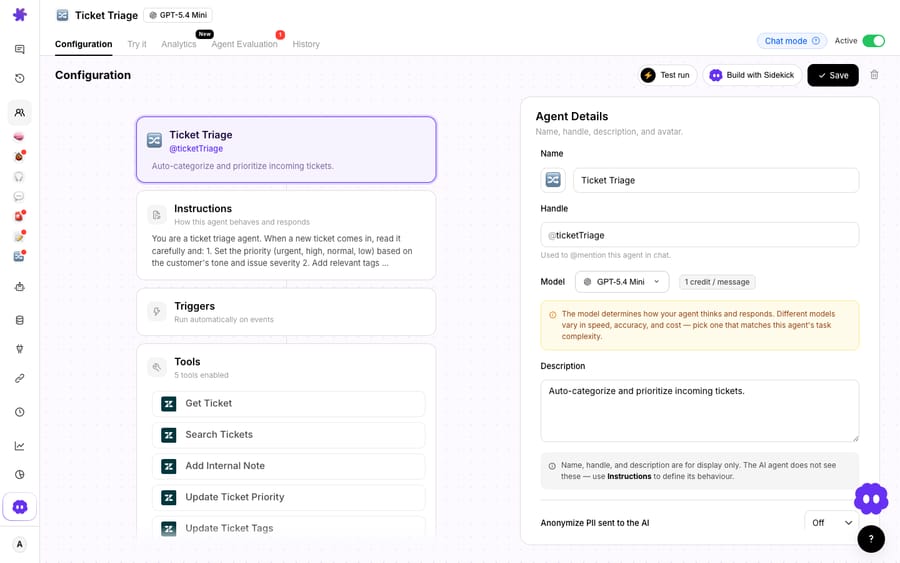Click the Description text area
The height and width of the screenshot is (563, 900).
(x=699, y=411)
